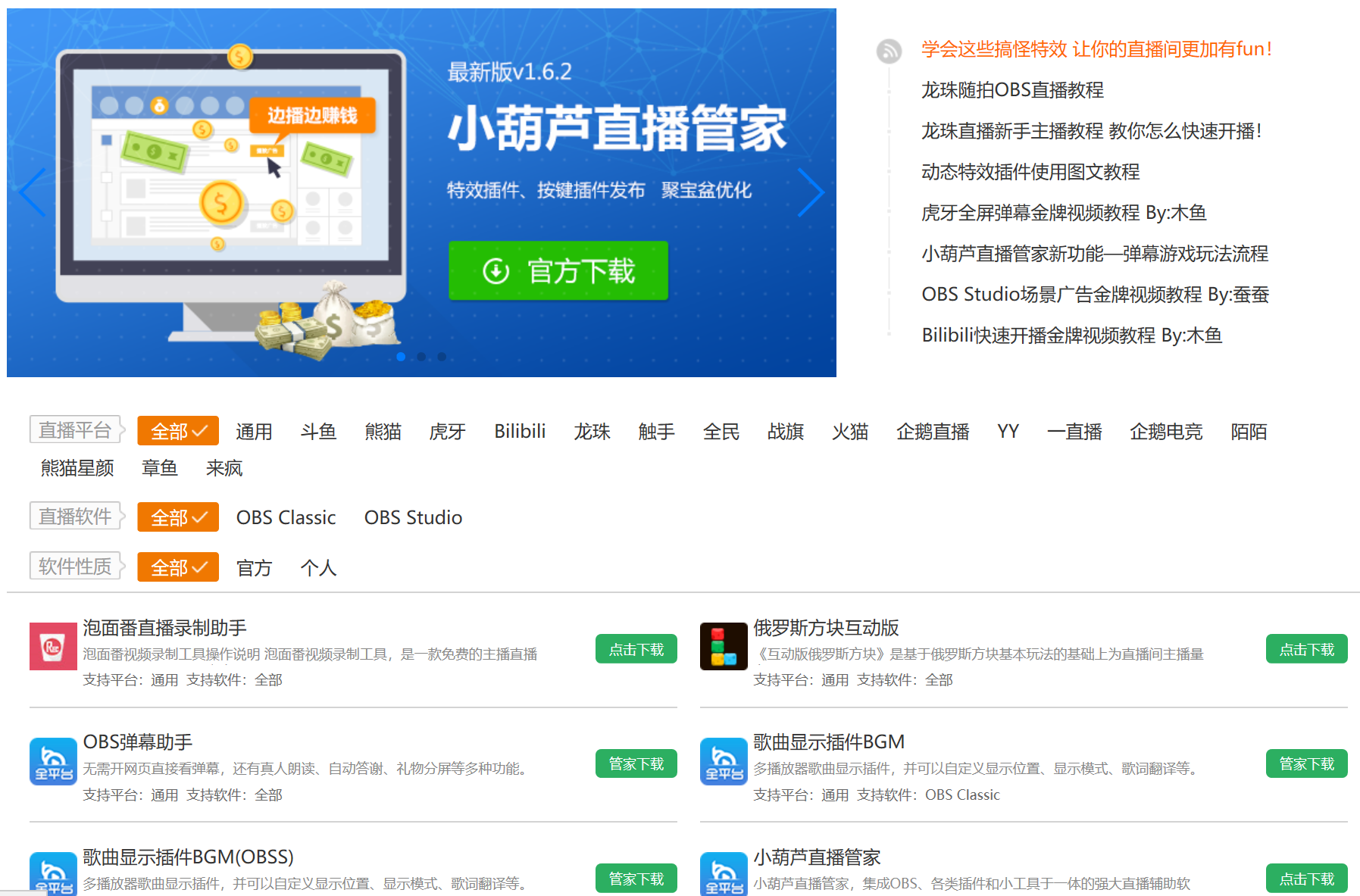Open 小葫芦直播管家 list title

[x=817, y=857]
